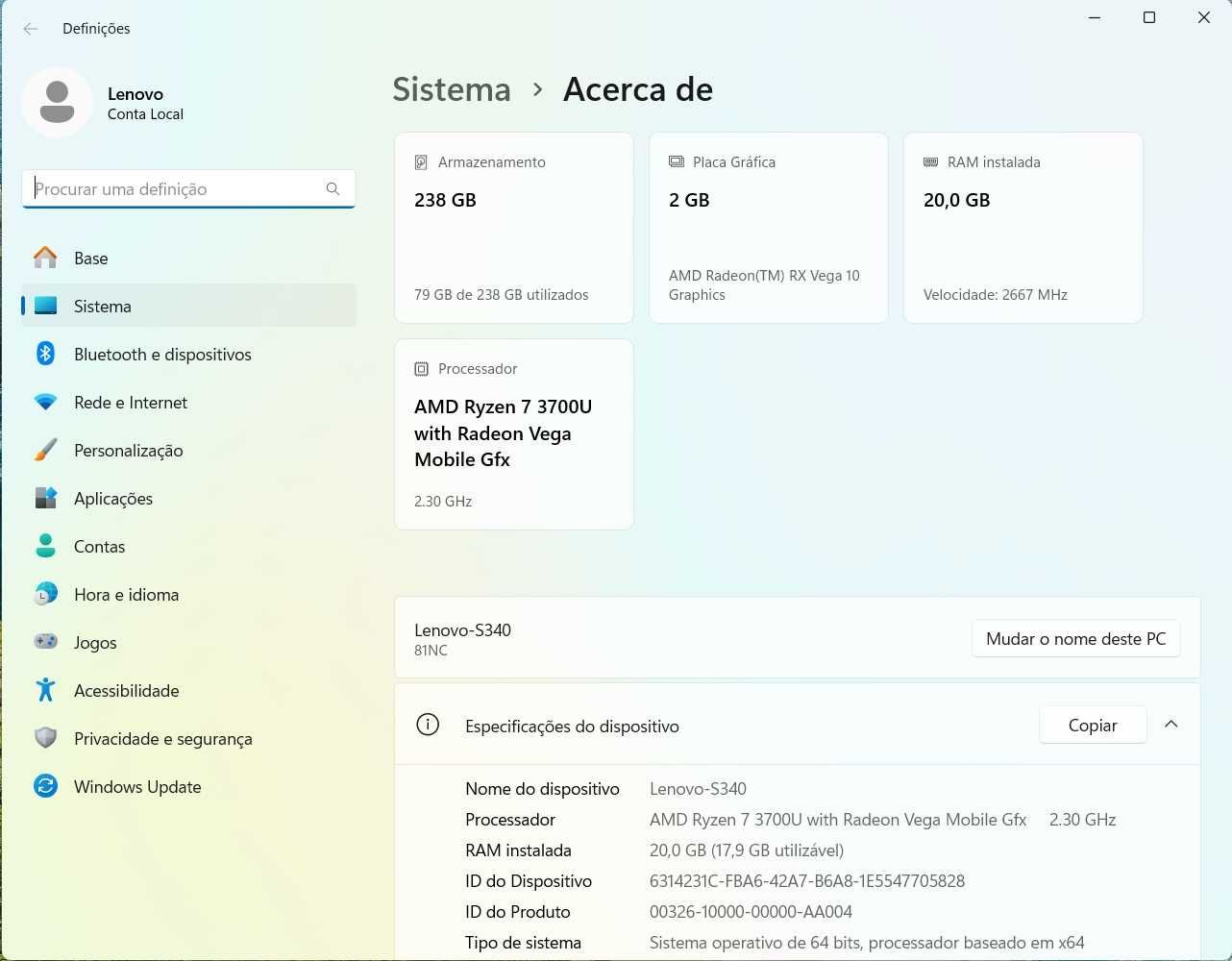The image size is (1232, 961).
Task: Click the Base home icon
Action: click(45, 258)
